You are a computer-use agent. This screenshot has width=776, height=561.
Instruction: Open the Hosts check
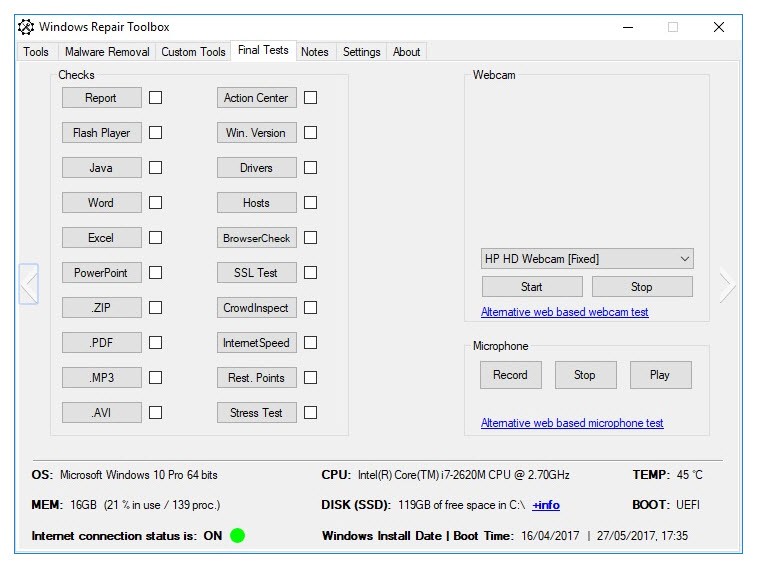coord(256,202)
